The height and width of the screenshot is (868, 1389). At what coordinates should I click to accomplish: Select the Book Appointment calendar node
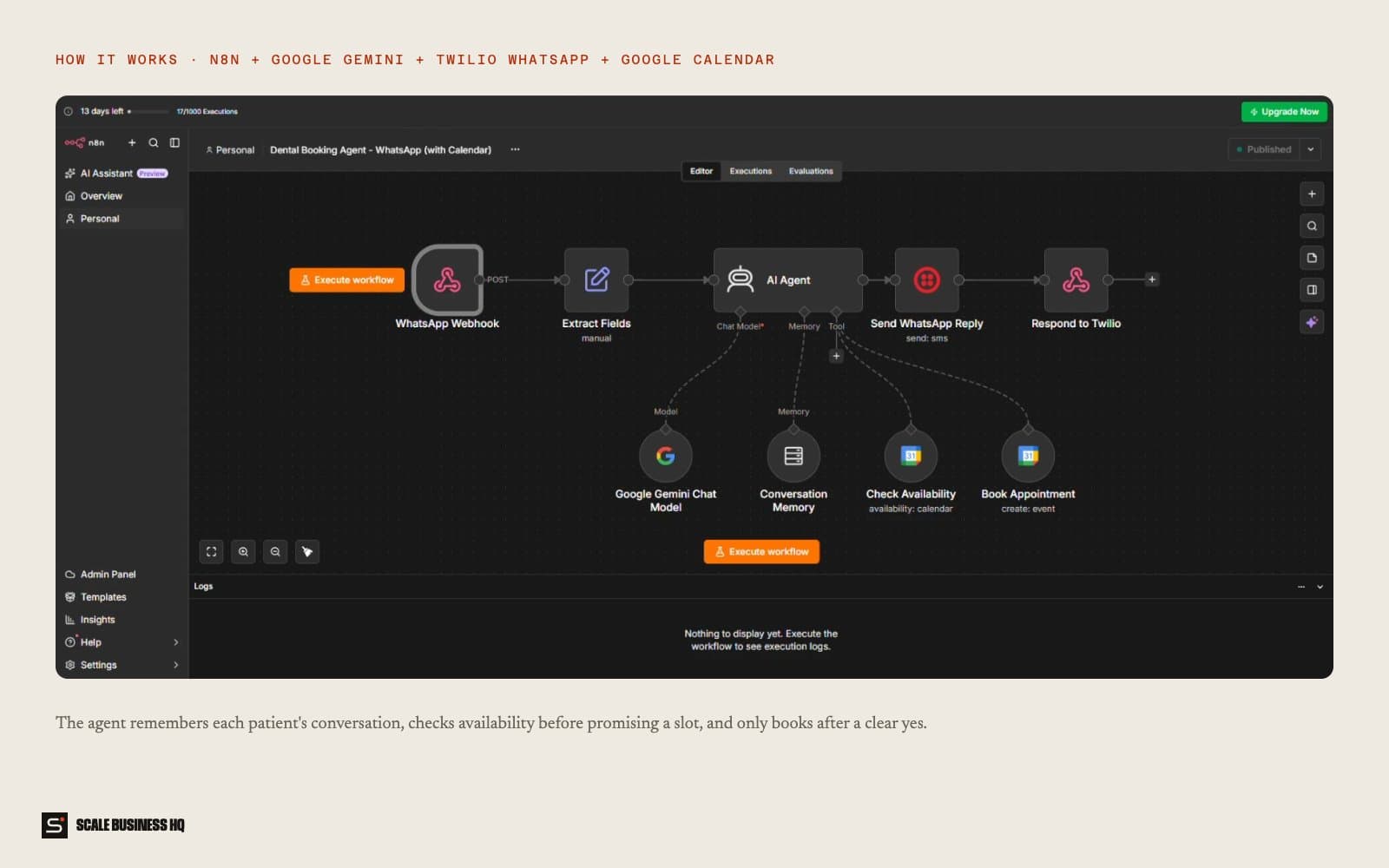pos(1028,456)
